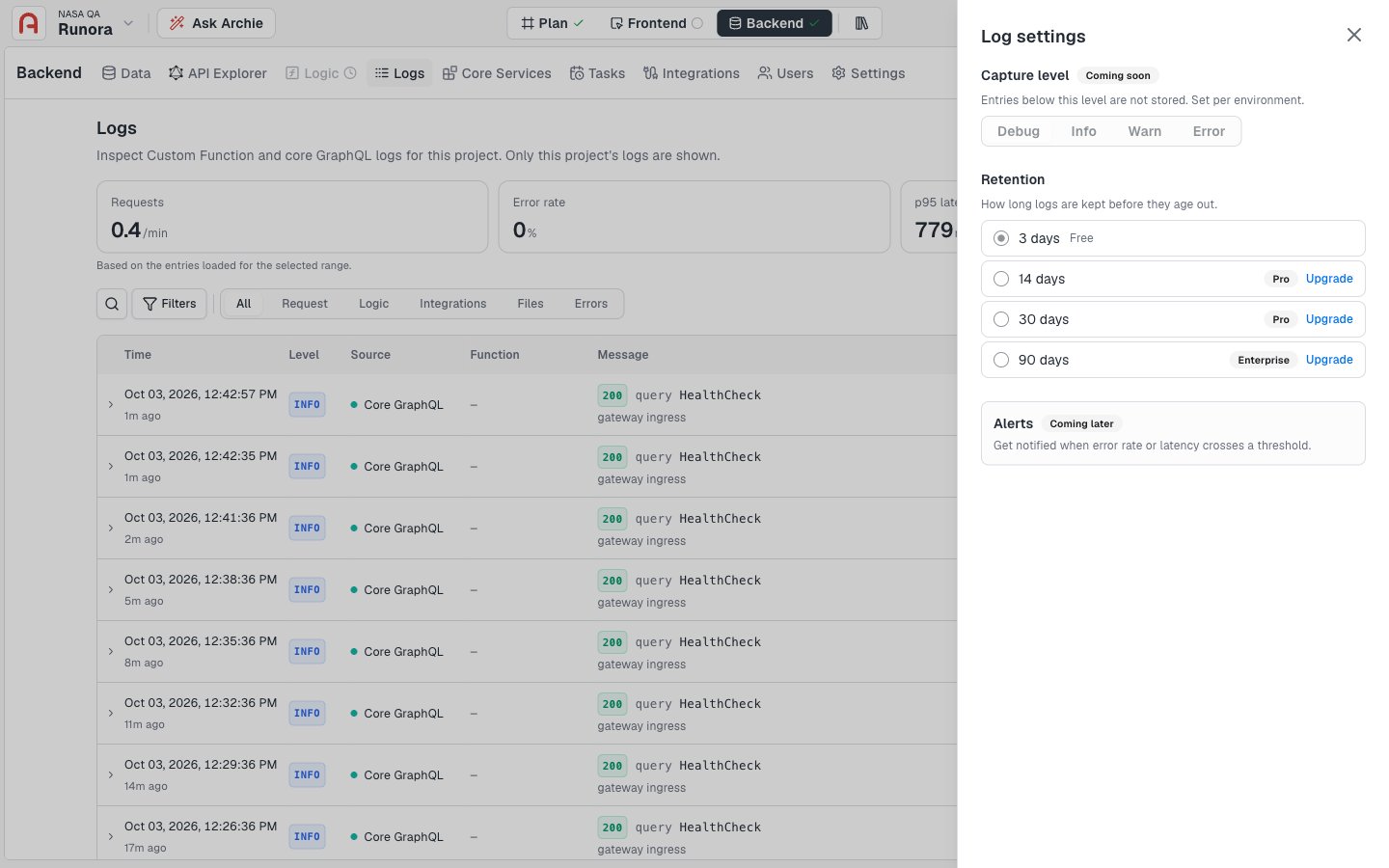Select the 90 days retention radio
Screen dimensions: 1389x868
[1001, 360]
